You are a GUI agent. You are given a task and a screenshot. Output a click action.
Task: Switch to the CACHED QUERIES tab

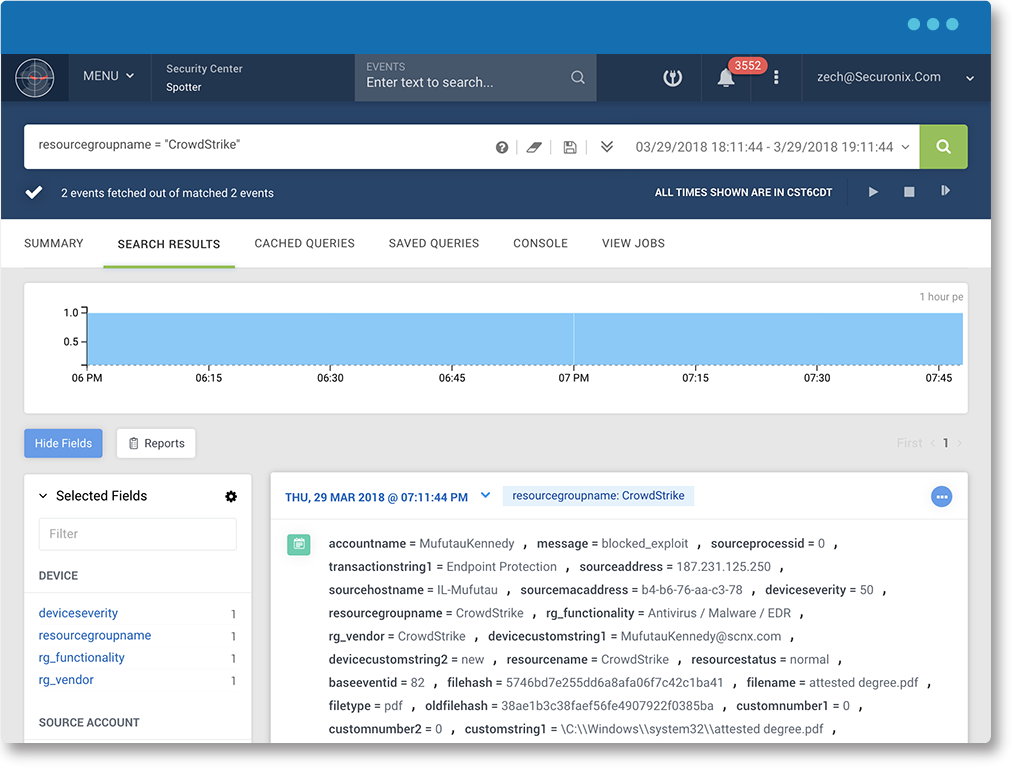pyautogui.click(x=304, y=244)
